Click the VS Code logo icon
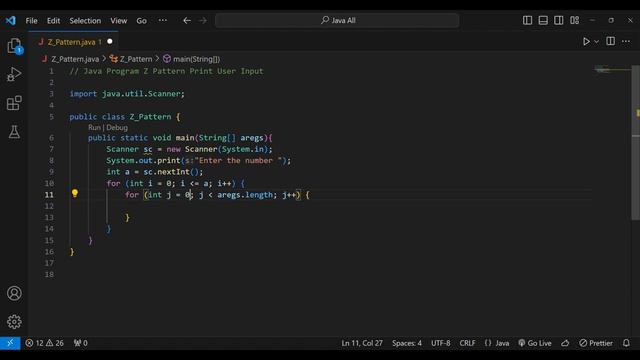Image resolution: width=640 pixels, height=360 pixels. coord(11,20)
